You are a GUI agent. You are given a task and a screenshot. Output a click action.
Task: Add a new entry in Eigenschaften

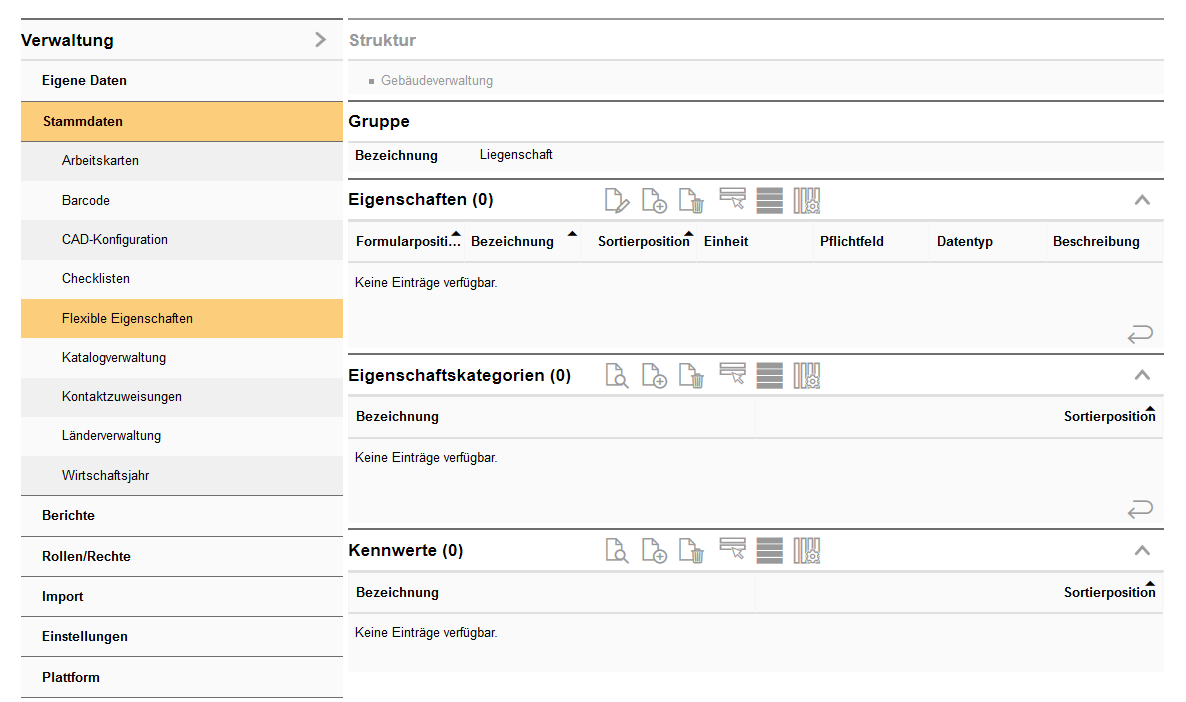click(x=654, y=201)
